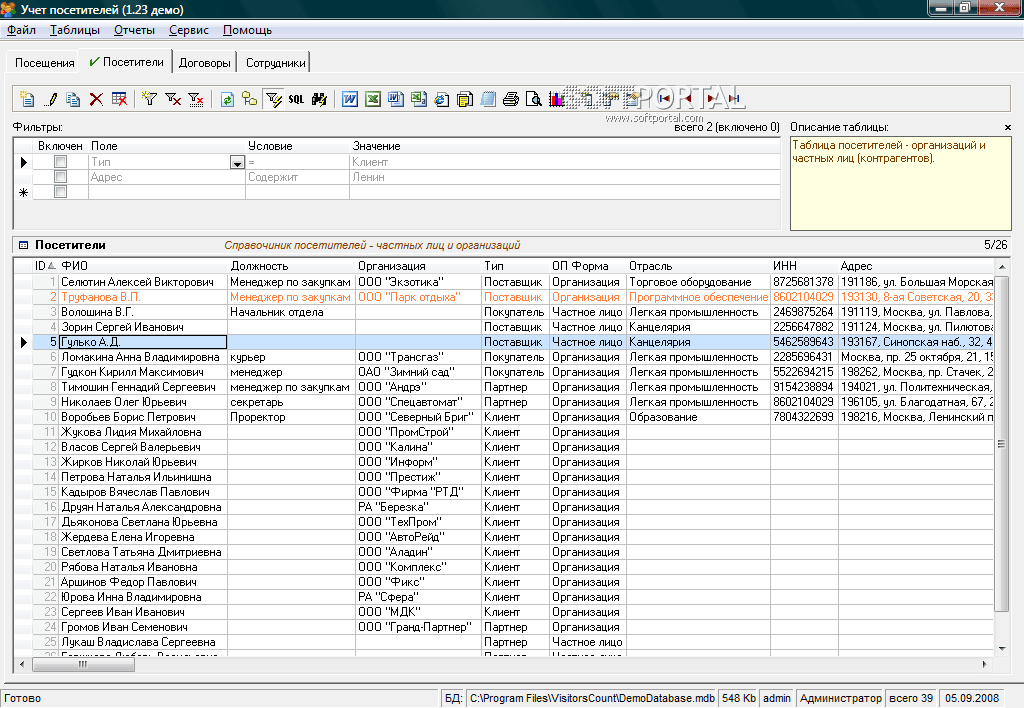Enable the 'Адрес' filter checkbox

tap(60, 177)
